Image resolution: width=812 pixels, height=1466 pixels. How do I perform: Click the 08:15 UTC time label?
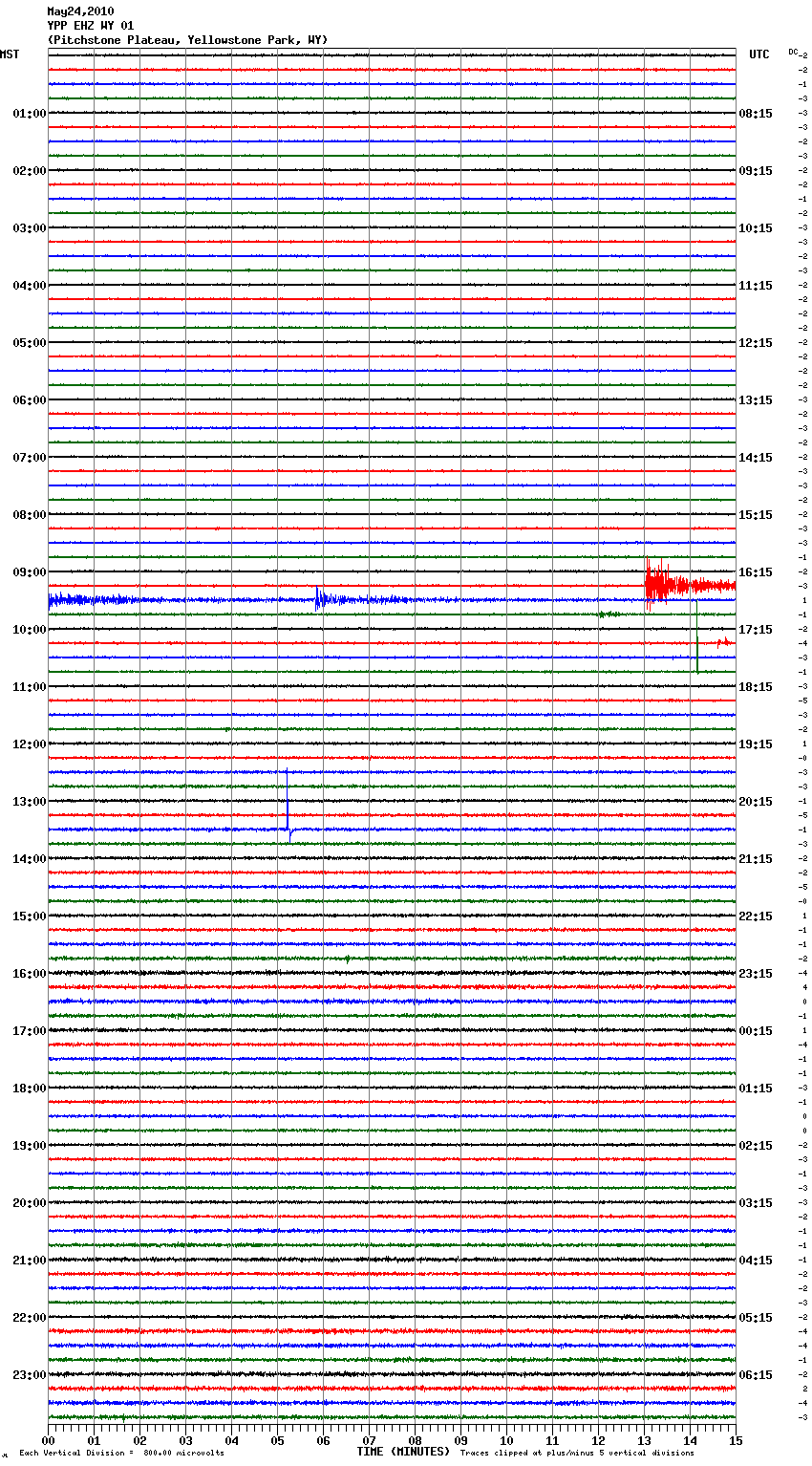click(x=756, y=114)
